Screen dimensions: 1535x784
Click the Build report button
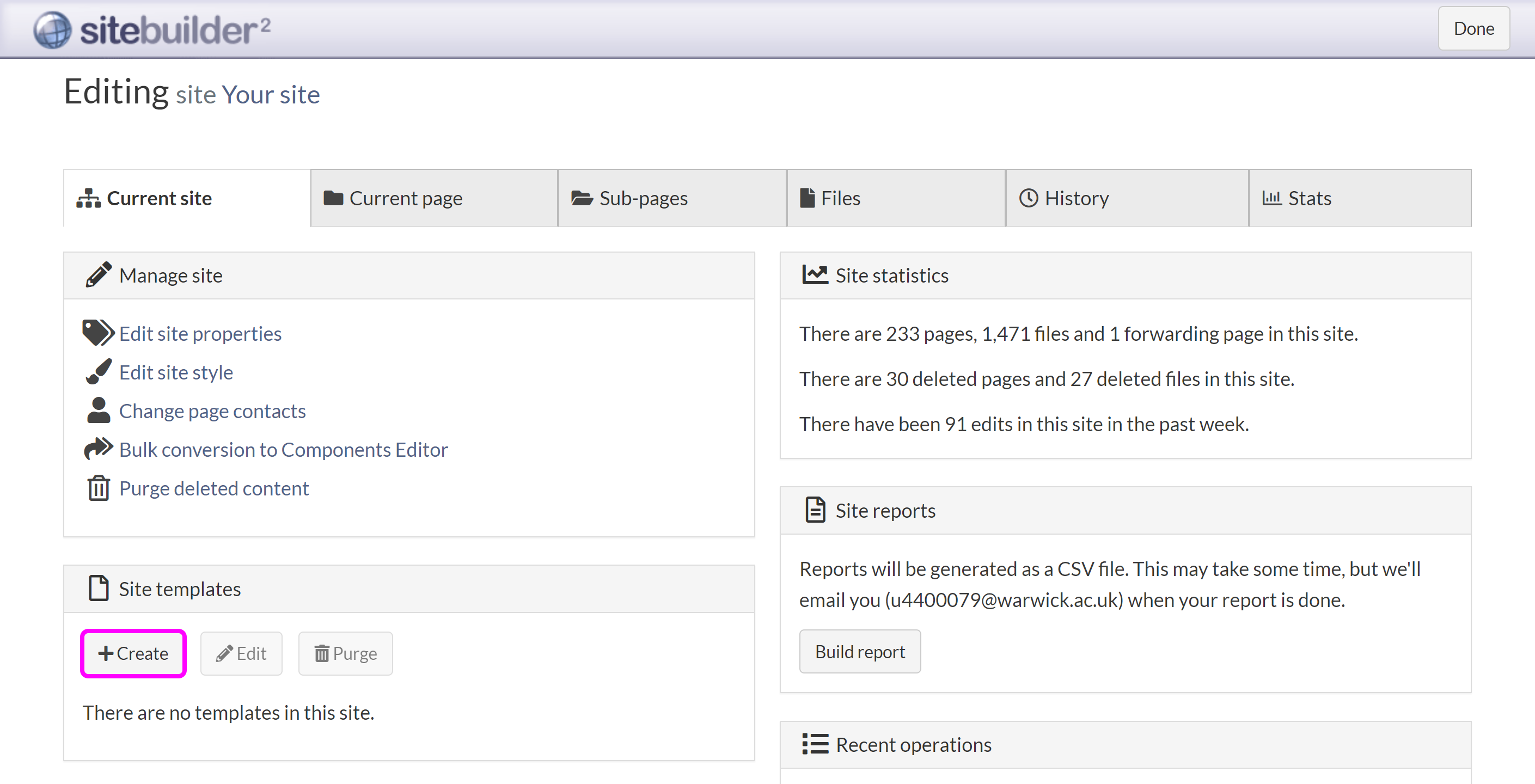[859, 652]
